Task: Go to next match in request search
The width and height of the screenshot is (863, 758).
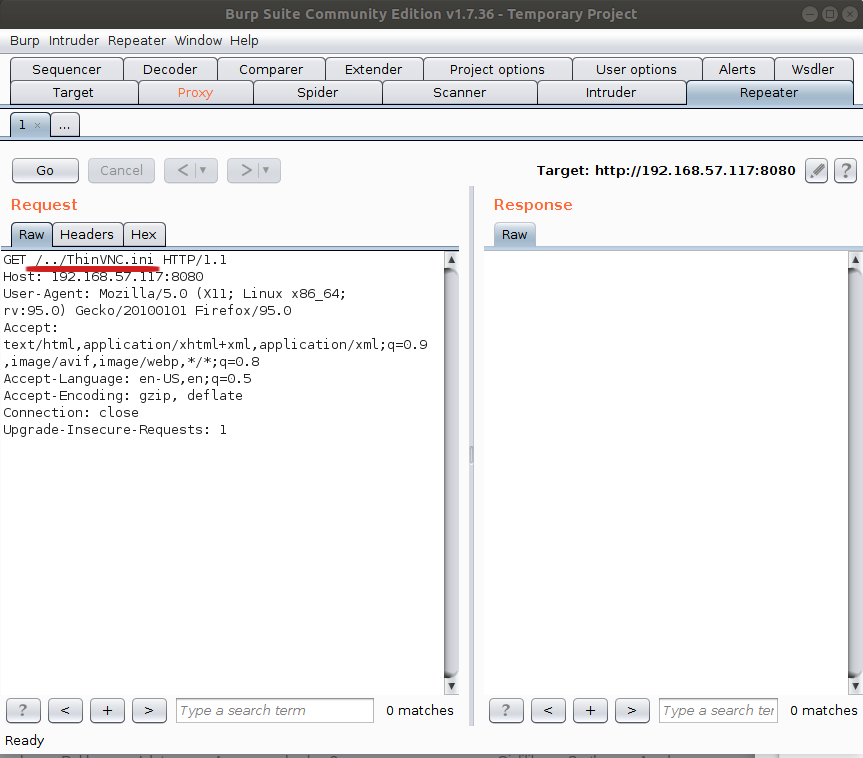Action: [149, 711]
